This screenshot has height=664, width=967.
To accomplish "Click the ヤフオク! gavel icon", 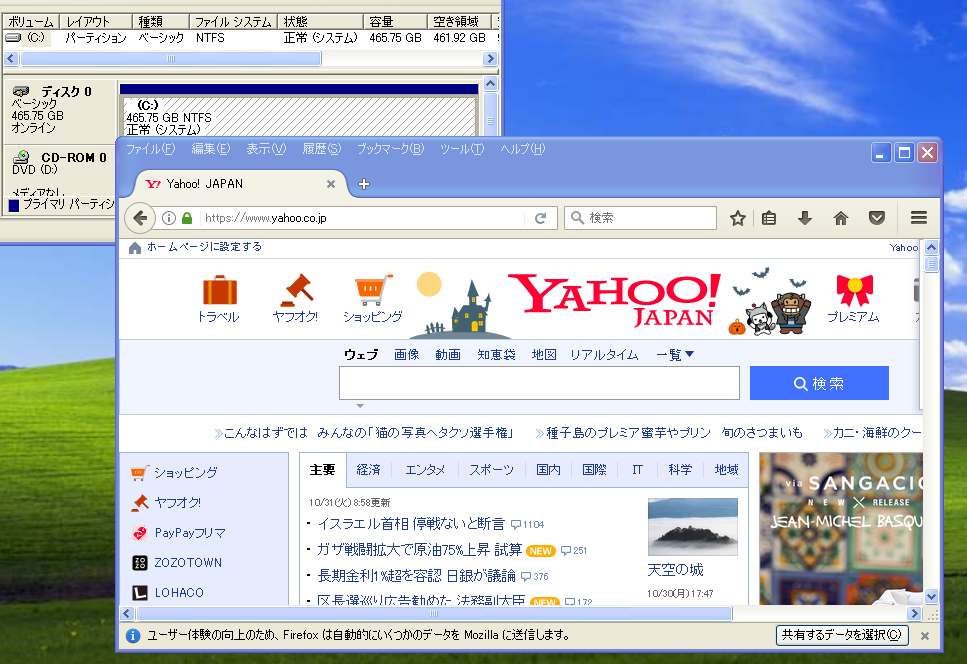I will [x=297, y=290].
